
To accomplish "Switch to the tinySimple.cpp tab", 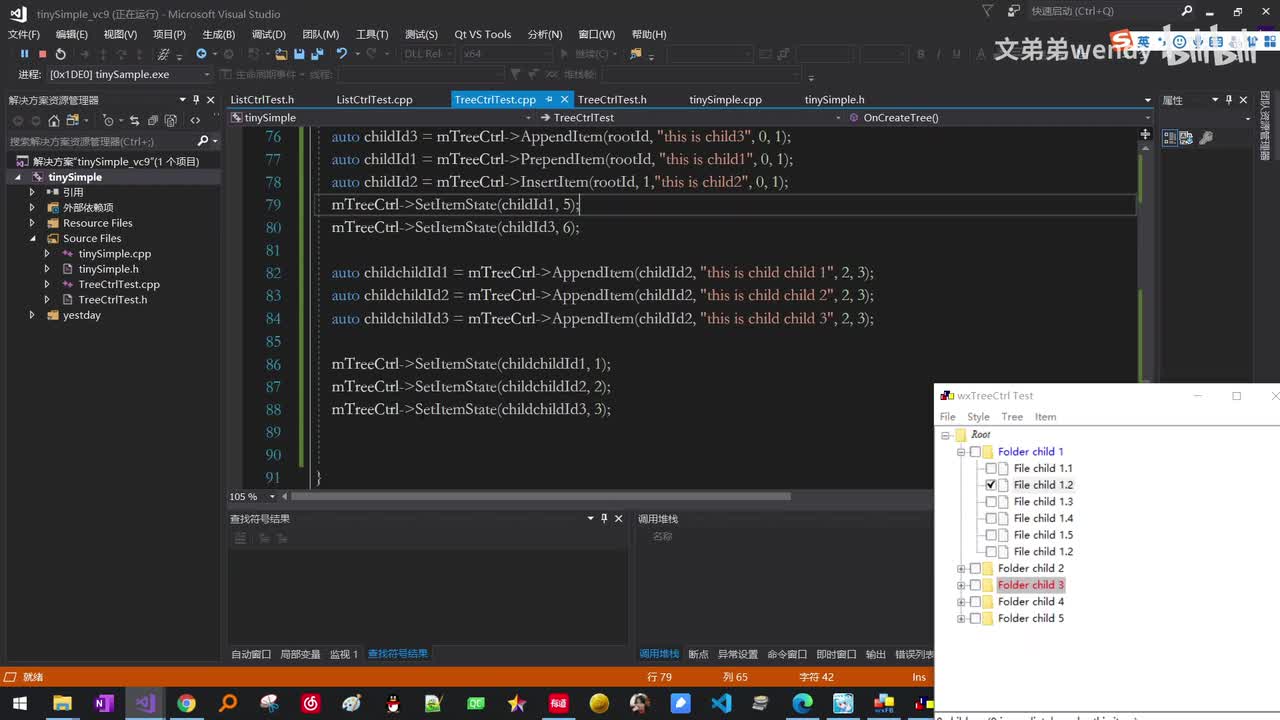I will (x=725, y=100).
